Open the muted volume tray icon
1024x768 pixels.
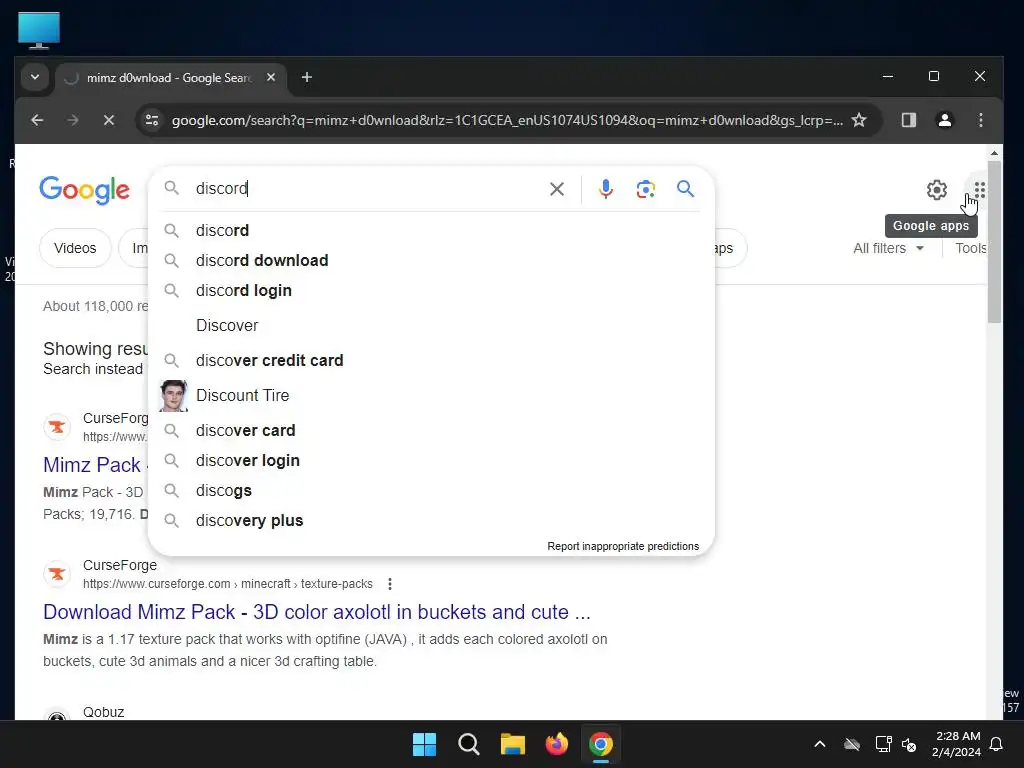(x=909, y=744)
